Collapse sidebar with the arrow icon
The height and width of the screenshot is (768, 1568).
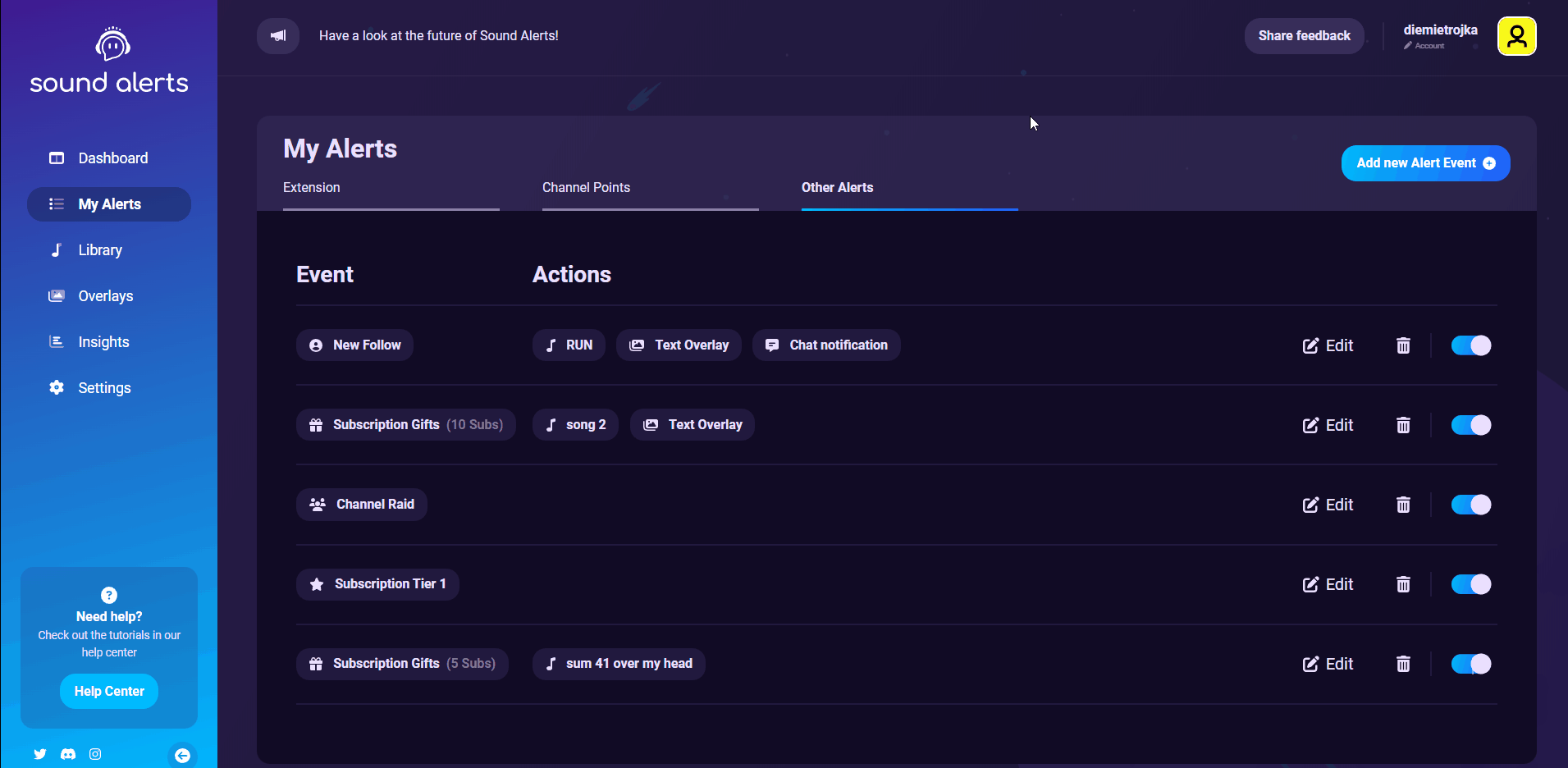pyautogui.click(x=182, y=755)
